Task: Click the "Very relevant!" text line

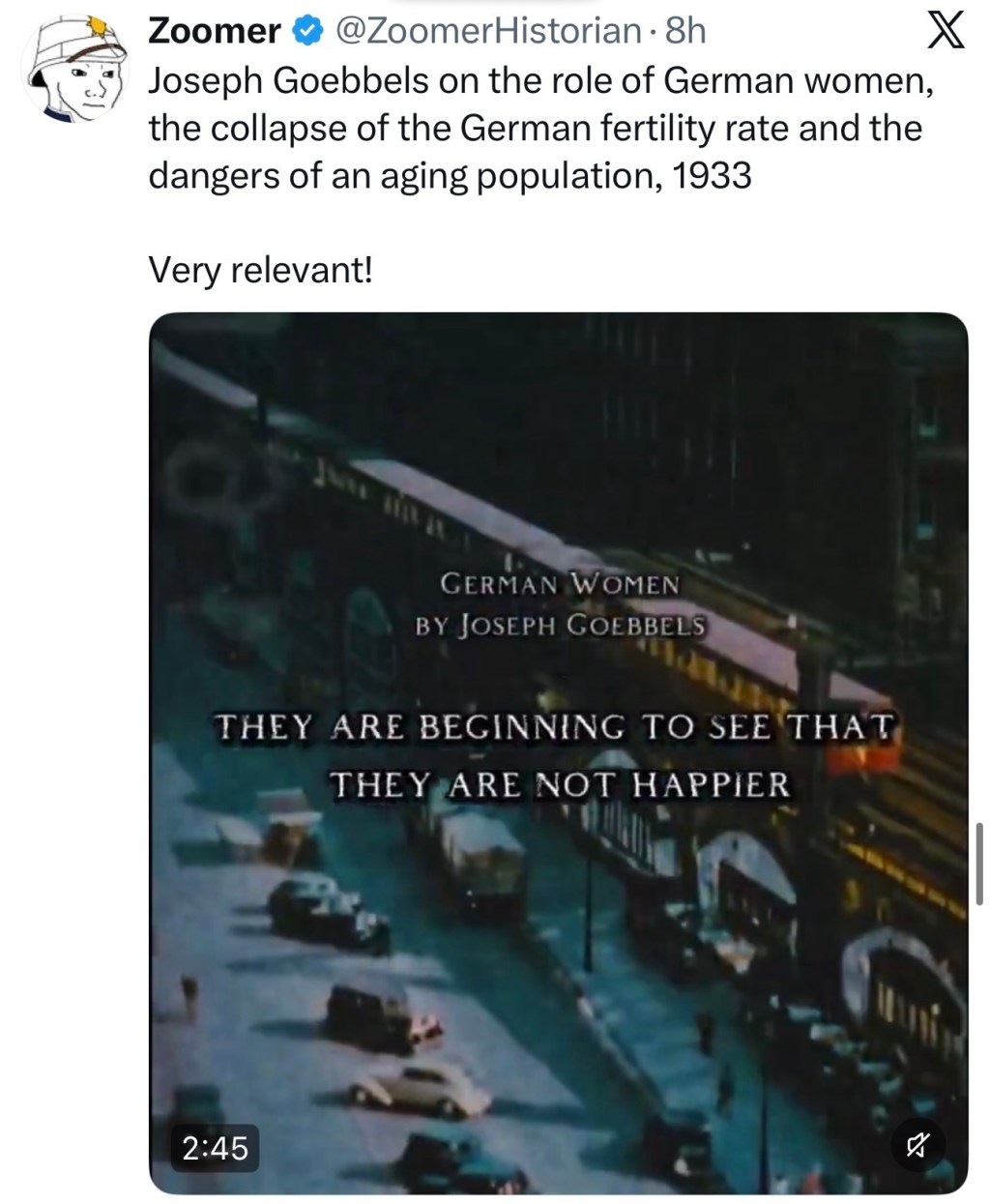Action: [259, 270]
